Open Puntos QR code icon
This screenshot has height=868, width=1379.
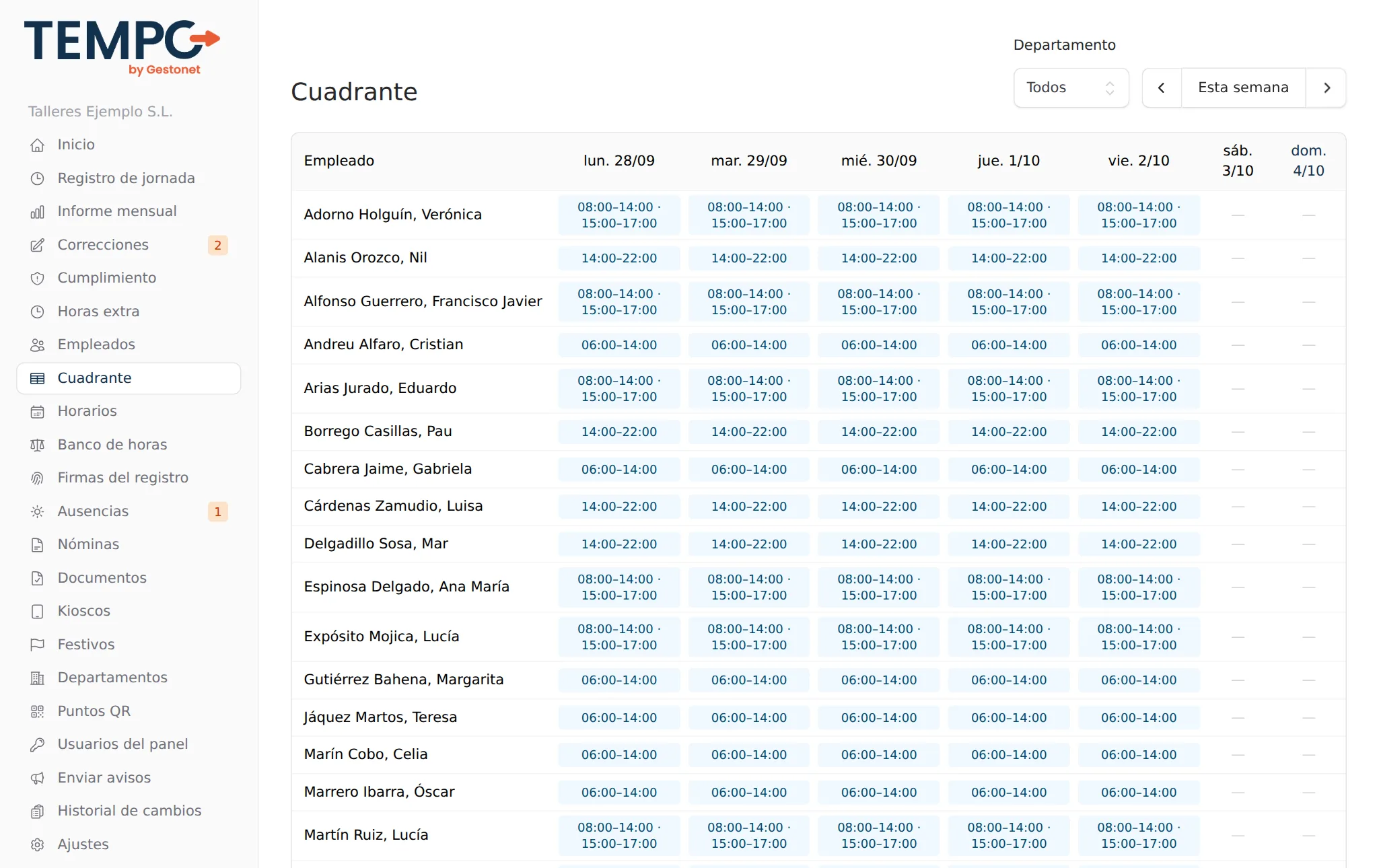pos(38,711)
